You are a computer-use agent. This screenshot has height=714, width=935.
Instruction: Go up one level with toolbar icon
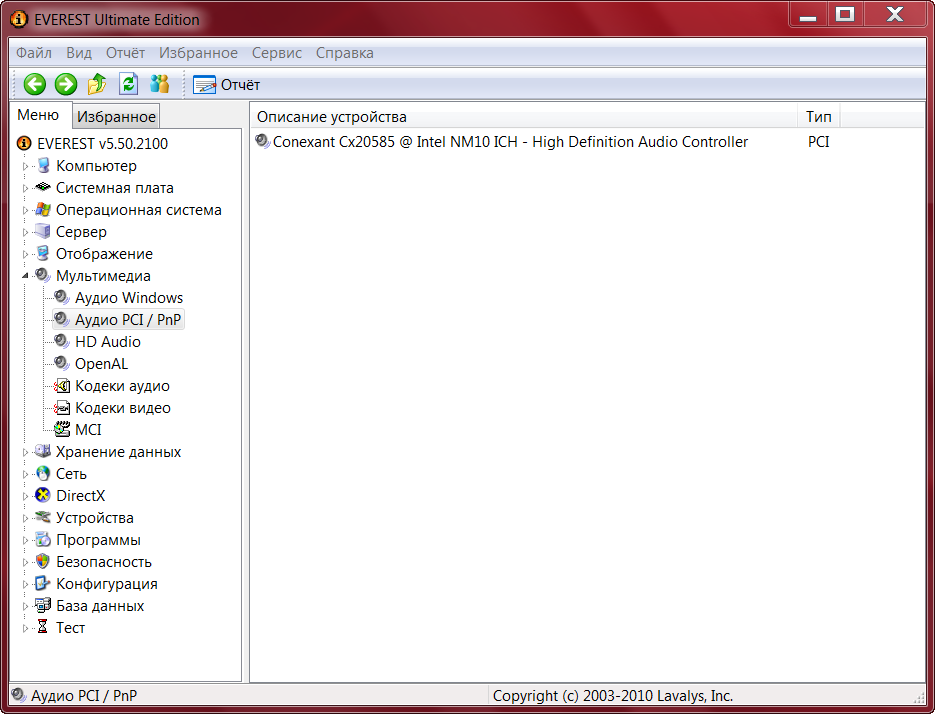pyautogui.click(x=97, y=85)
